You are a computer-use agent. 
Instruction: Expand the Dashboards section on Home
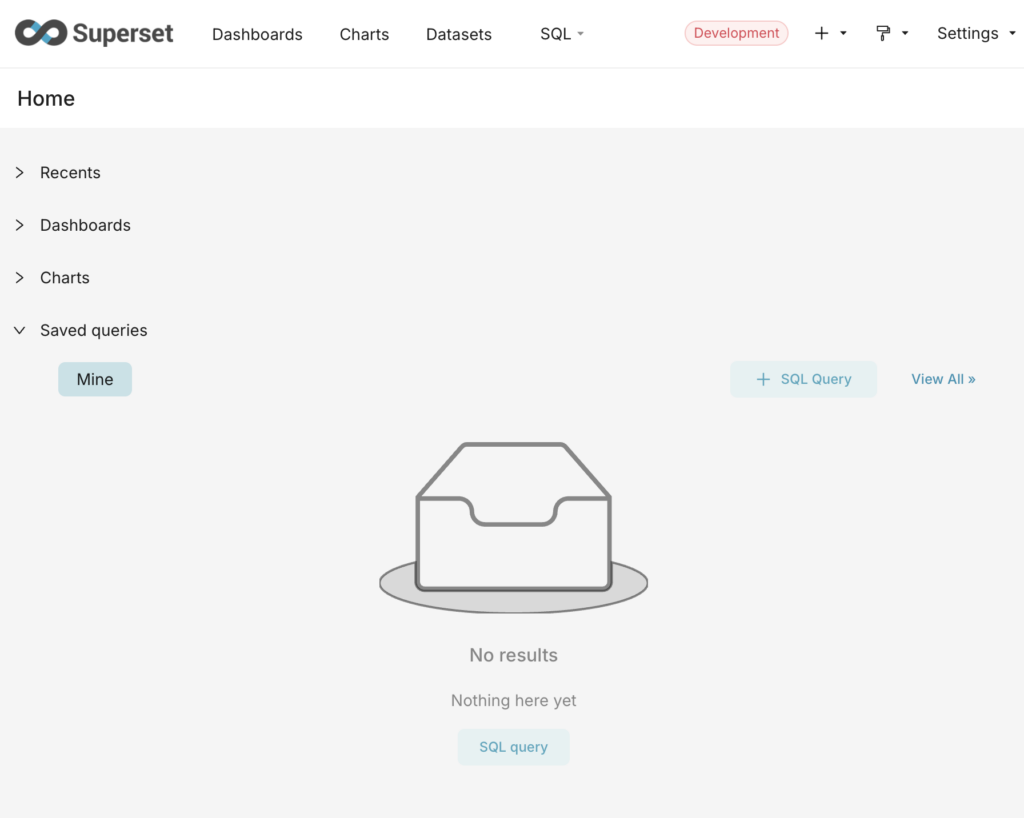click(x=85, y=225)
